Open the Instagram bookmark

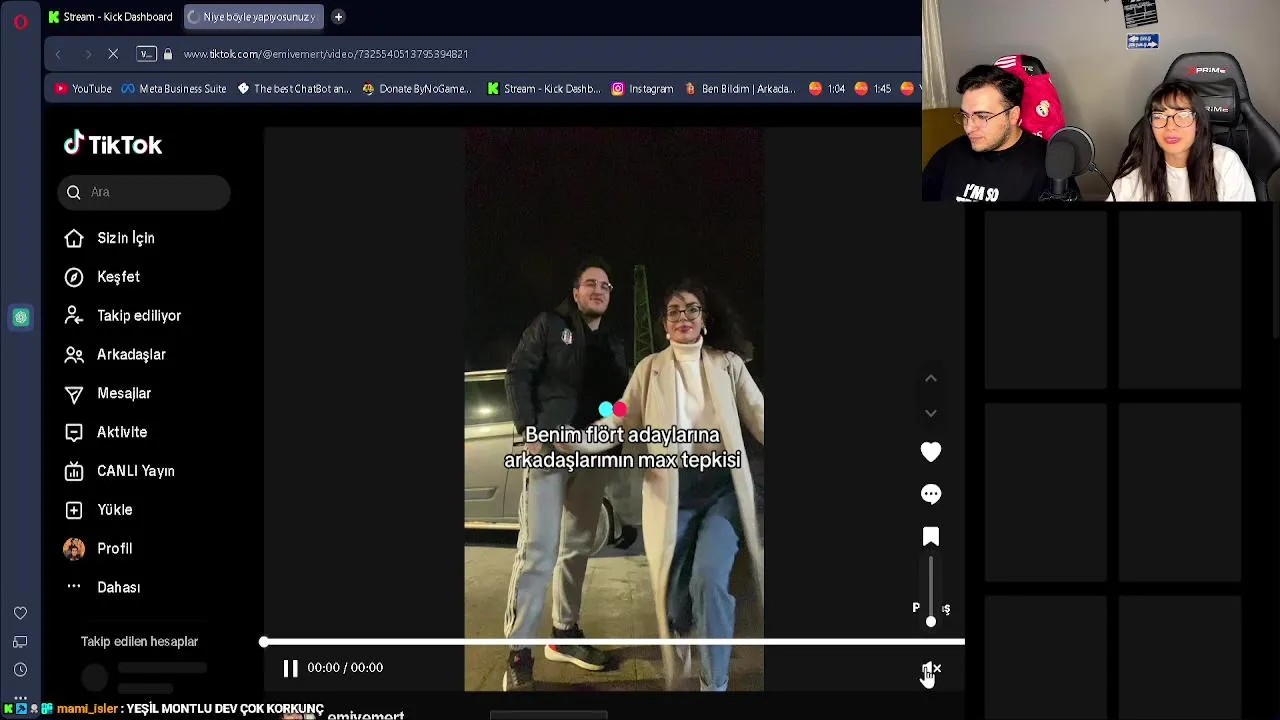click(643, 89)
